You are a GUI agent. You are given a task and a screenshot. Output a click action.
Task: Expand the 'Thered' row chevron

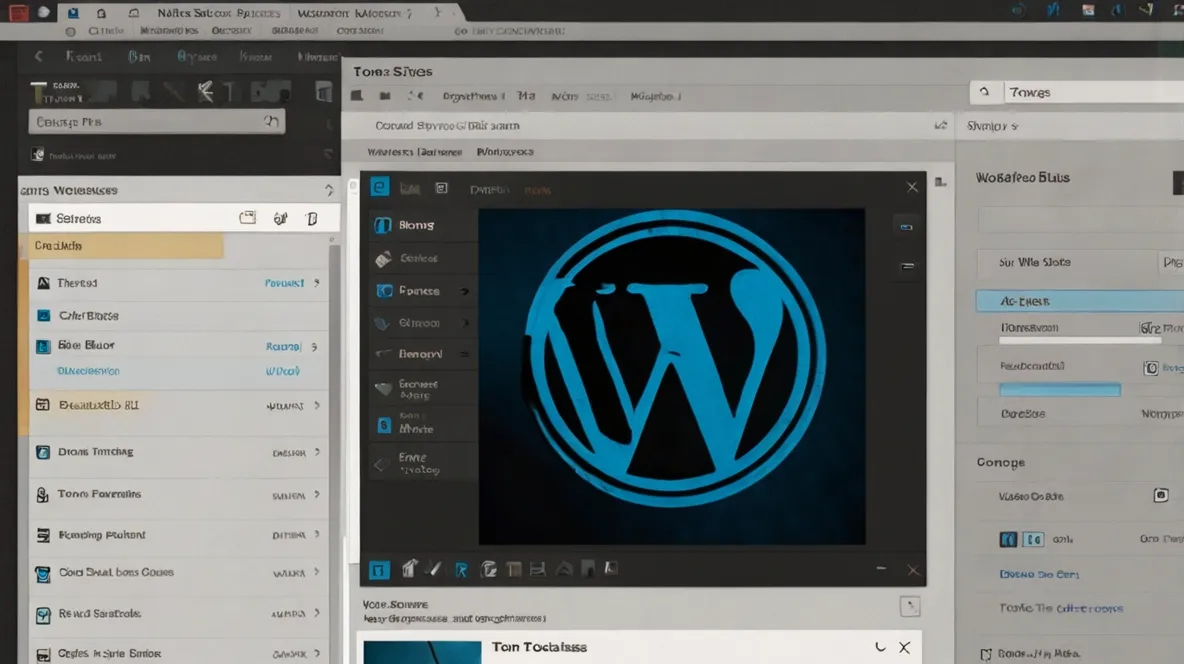(317, 283)
